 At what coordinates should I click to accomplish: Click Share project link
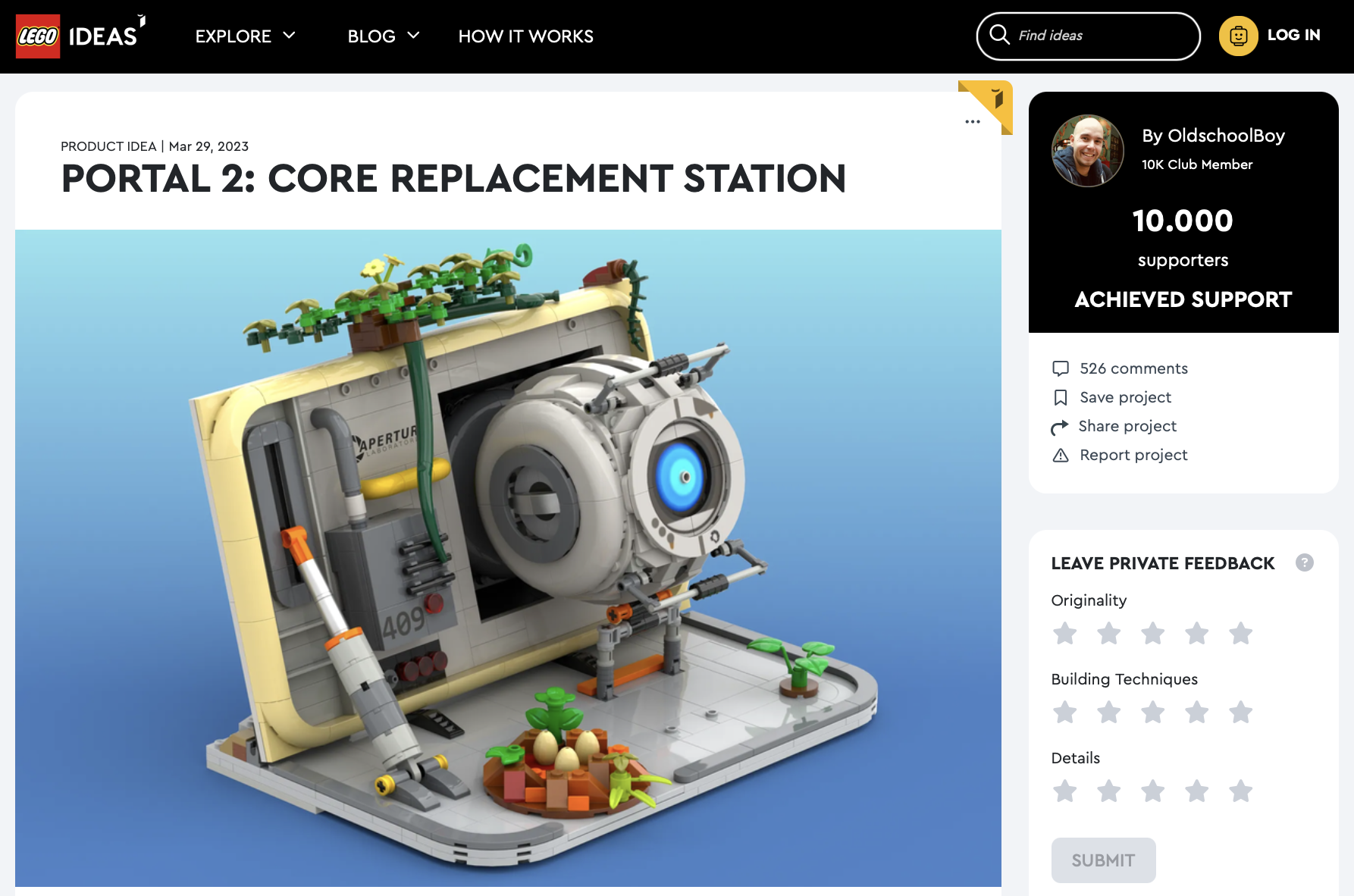coord(1127,426)
